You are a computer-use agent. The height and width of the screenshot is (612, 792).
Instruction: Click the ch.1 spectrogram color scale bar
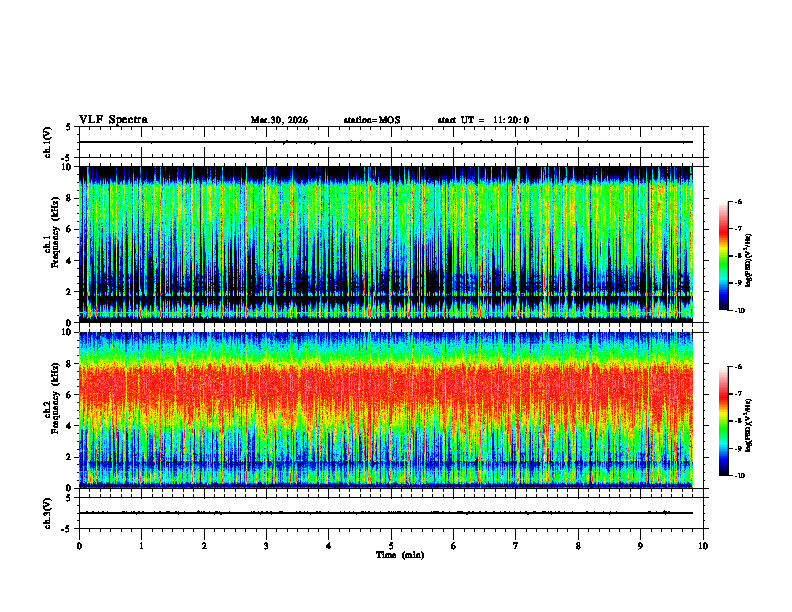click(723, 256)
